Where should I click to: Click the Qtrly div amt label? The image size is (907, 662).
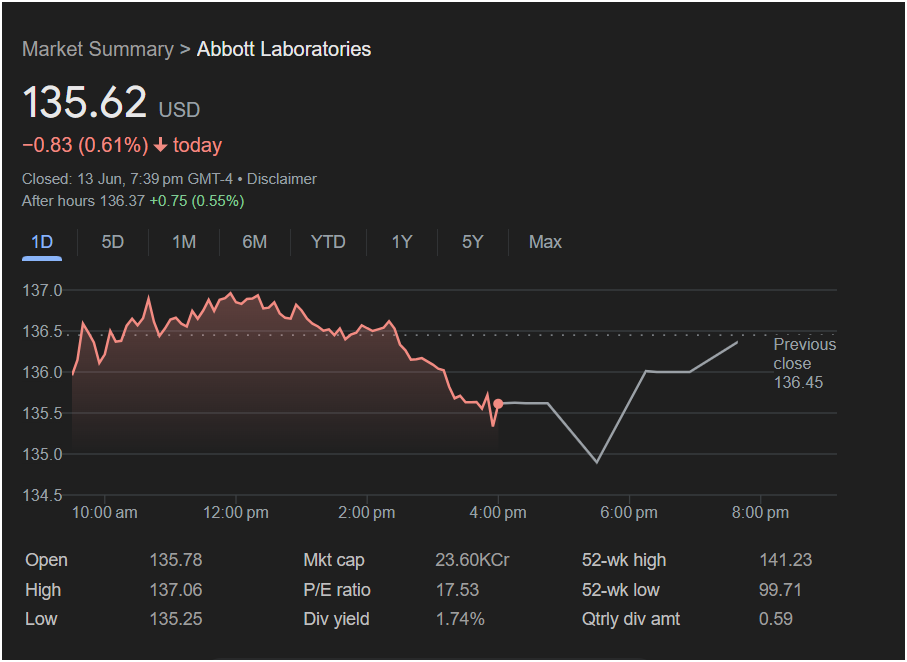631,619
